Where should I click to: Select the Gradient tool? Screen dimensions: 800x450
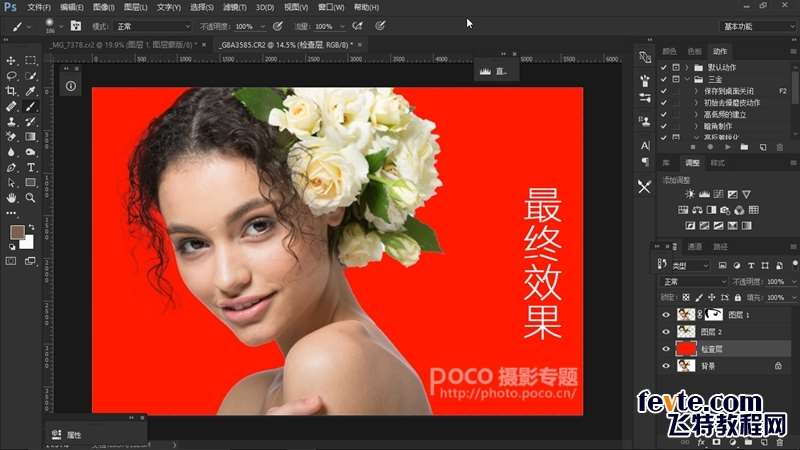pyautogui.click(x=30, y=137)
